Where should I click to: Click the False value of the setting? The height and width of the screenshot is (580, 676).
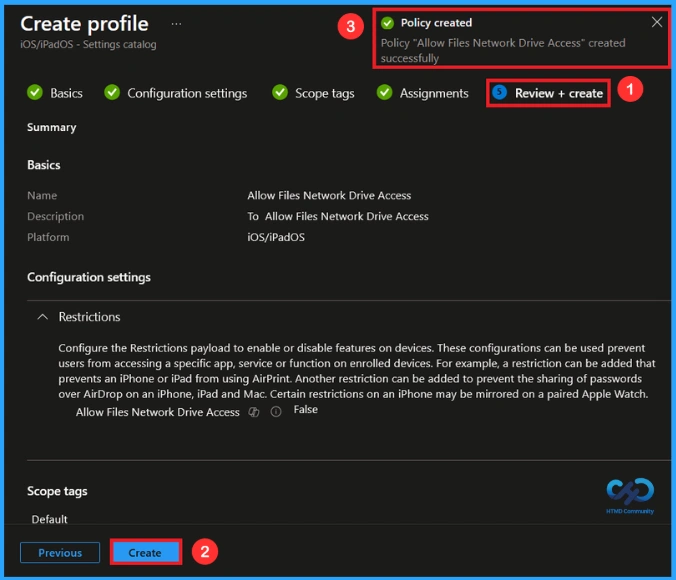tap(306, 410)
